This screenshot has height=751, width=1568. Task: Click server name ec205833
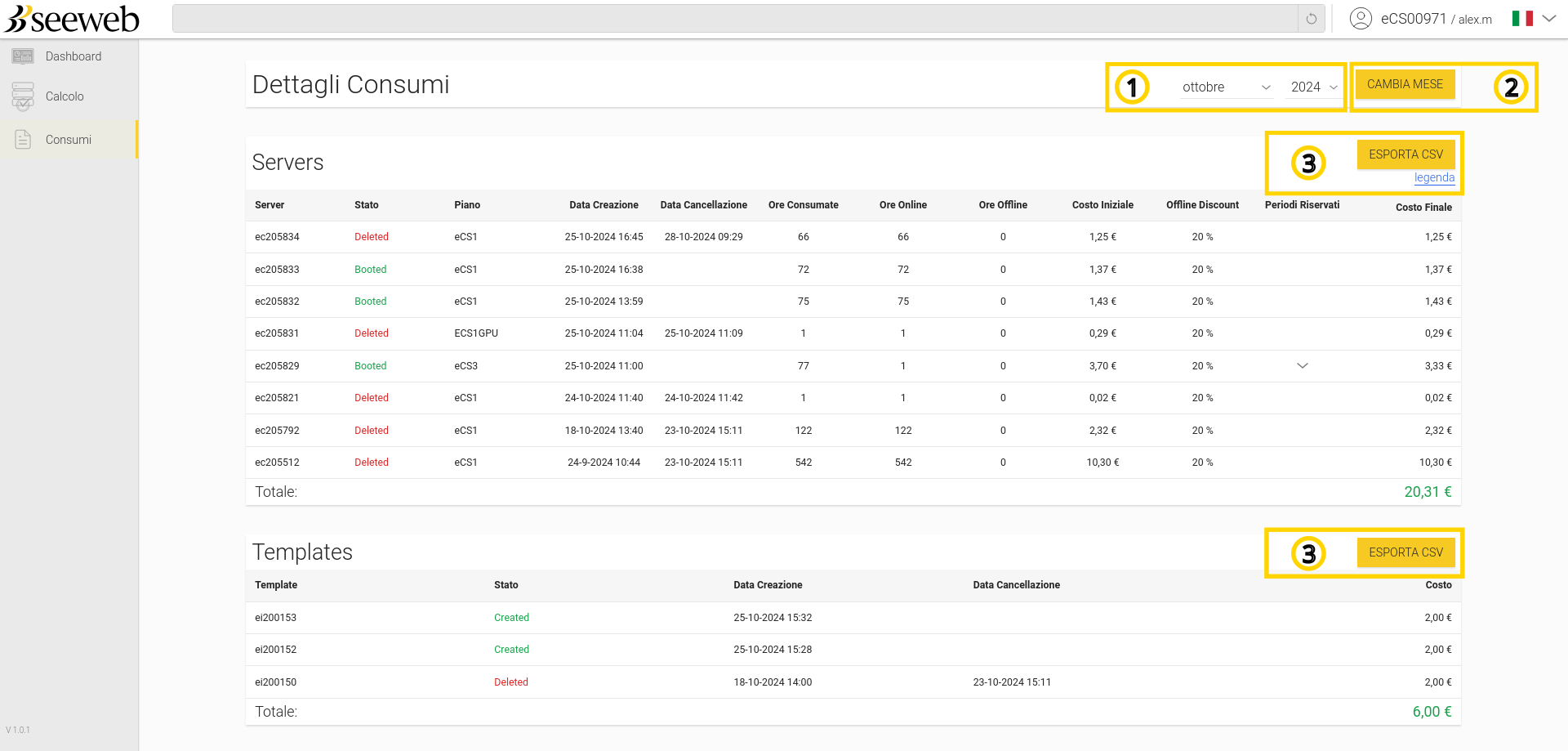click(277, 270)
